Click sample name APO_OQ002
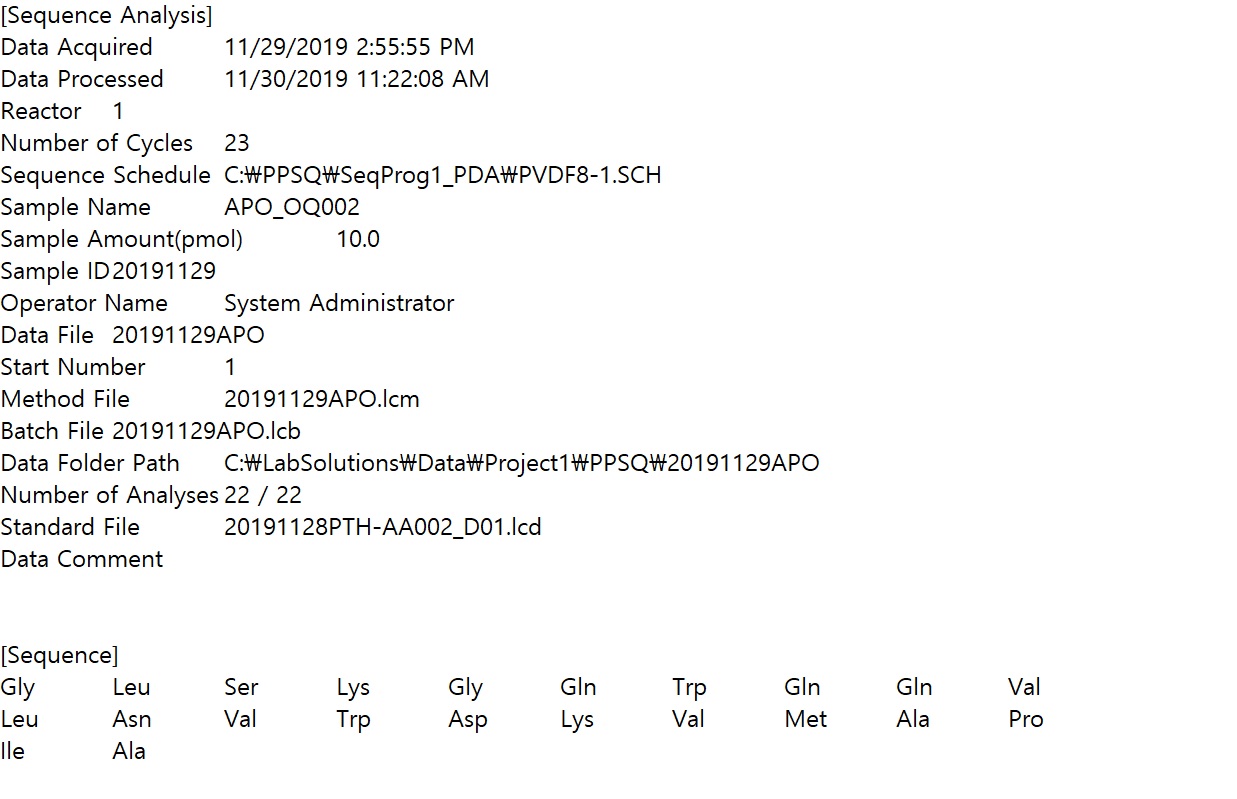The image size is (1237, 799). [291, 207]
